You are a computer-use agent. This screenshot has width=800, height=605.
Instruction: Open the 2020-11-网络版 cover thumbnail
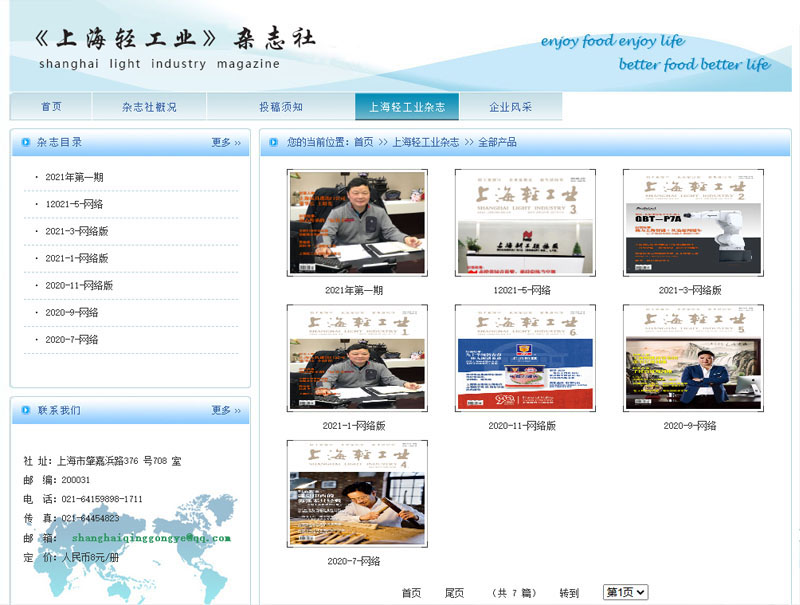pos(525,358)
